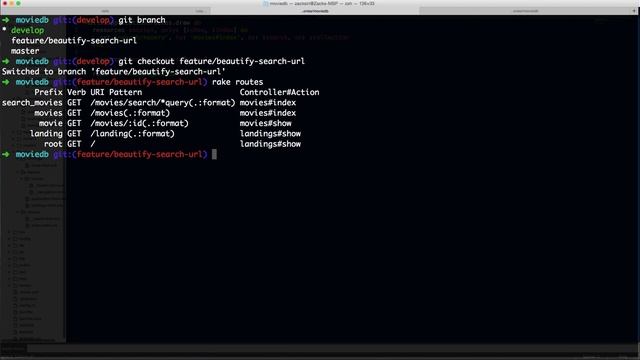This screenshot has height=360, width=640.
Task: Click the 'git checkout feature/beautify-search-url' command
Action: [x=211, y=61]
